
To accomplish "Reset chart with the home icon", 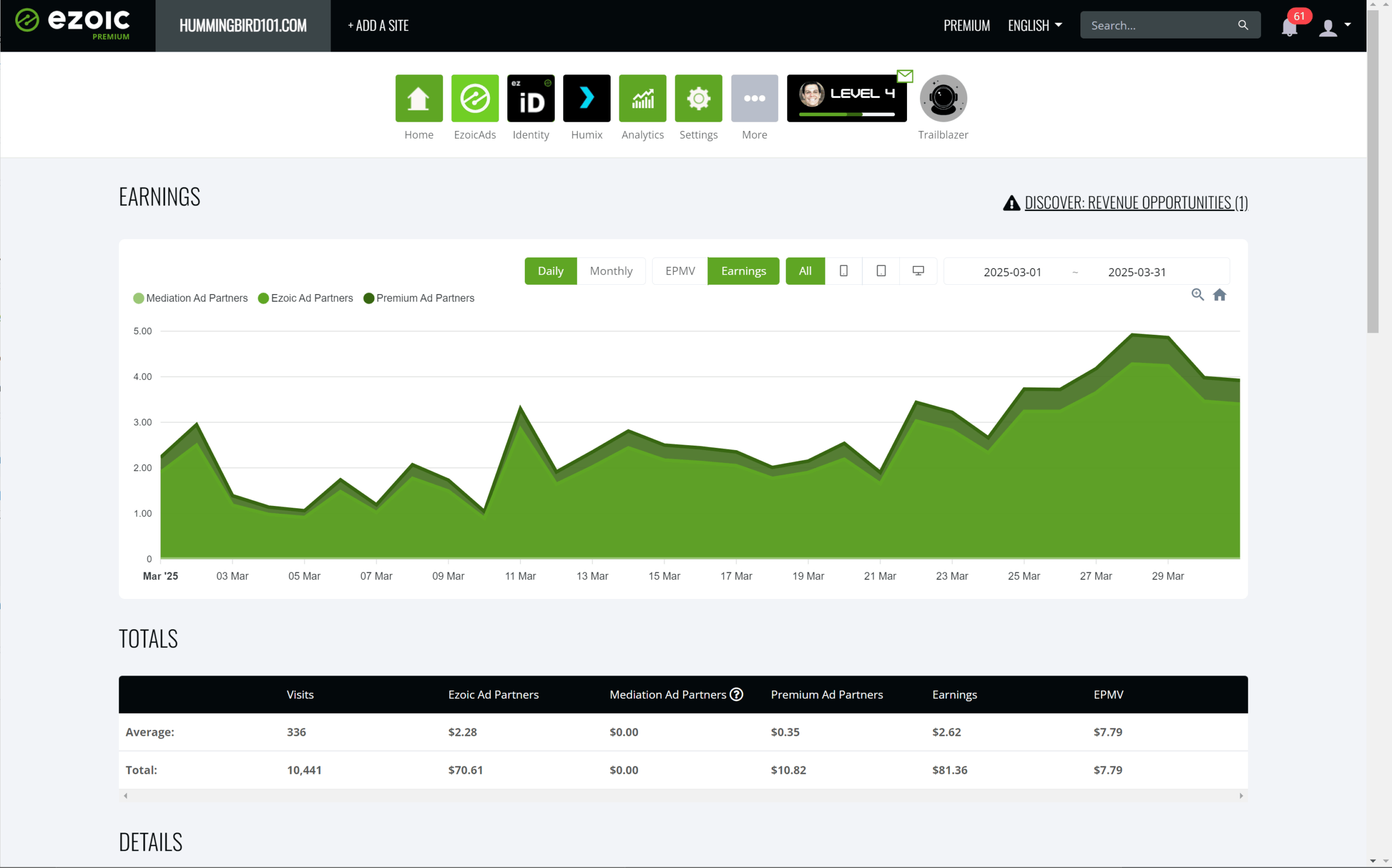I will click(1219, 295).
